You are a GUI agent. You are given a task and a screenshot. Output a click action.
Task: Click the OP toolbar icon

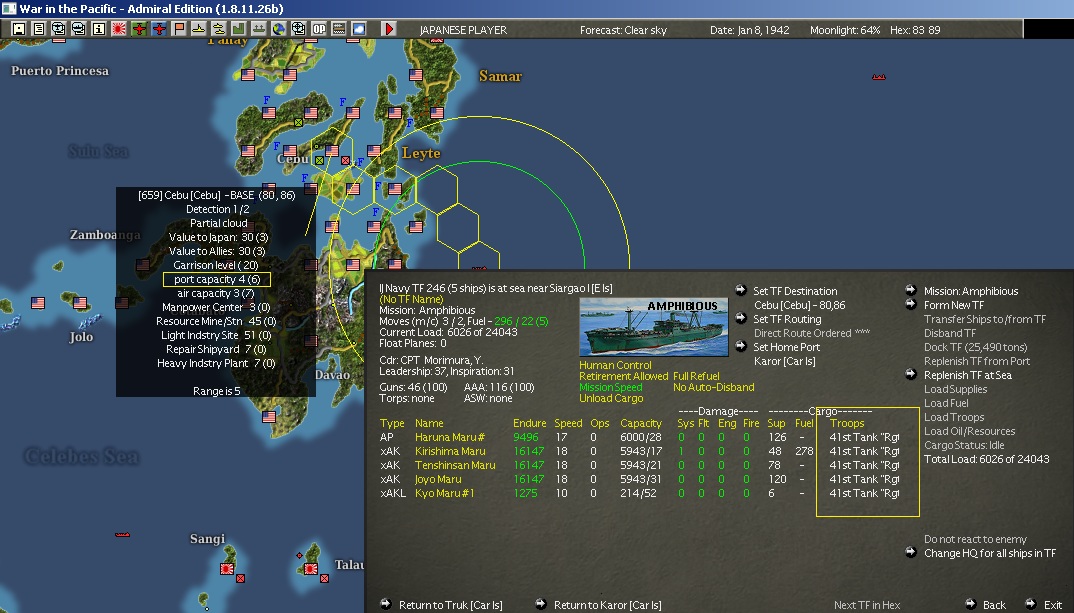(319, 29)
